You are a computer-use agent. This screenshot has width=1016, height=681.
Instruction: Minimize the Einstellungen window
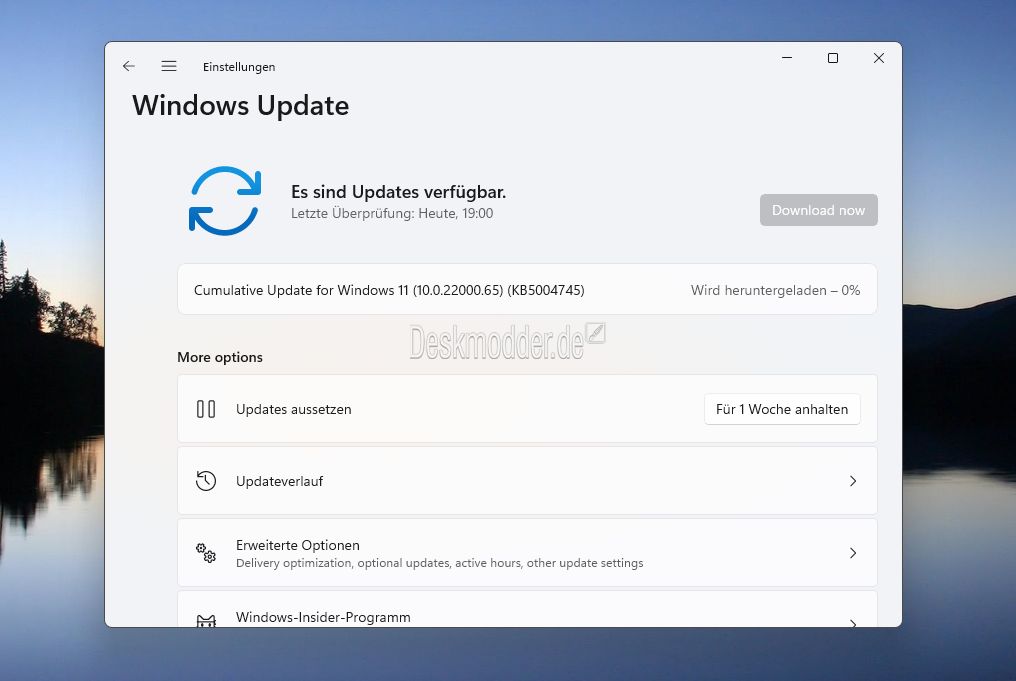pos(787,58)
